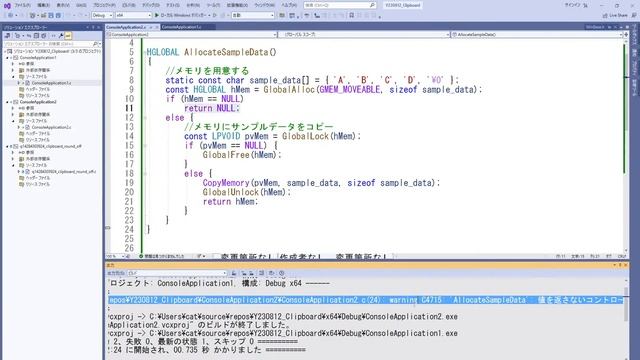Select the solution Y230812_Clipboard root node

[x=56, y=51]
